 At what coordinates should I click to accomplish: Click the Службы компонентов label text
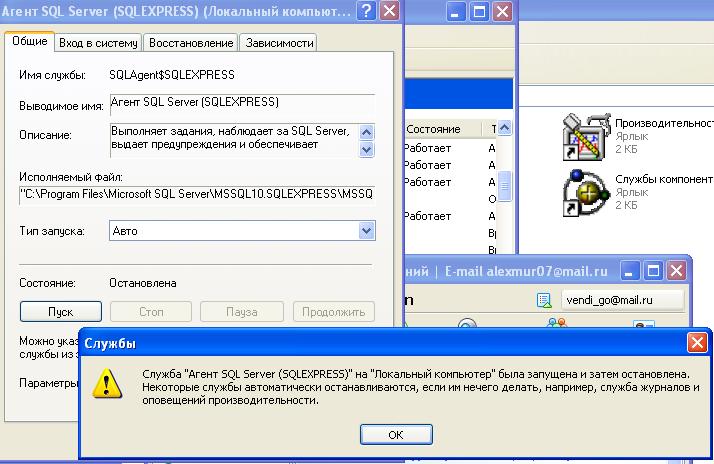pos(664,179)
